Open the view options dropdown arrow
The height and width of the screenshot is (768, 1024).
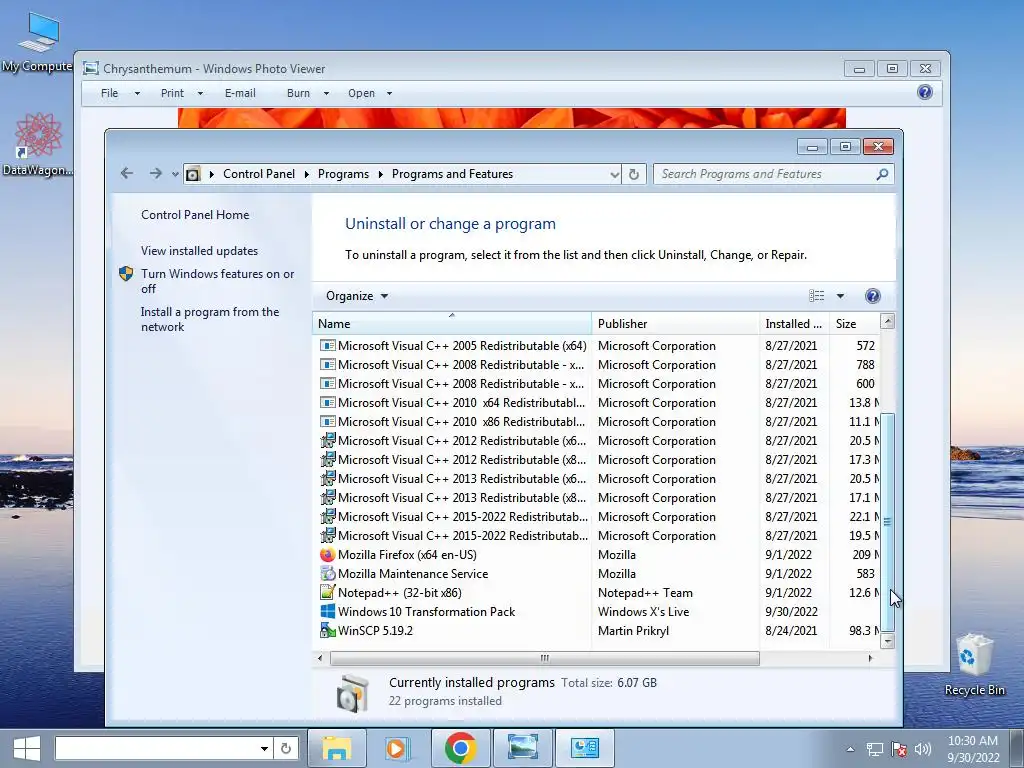pos(840,296)
